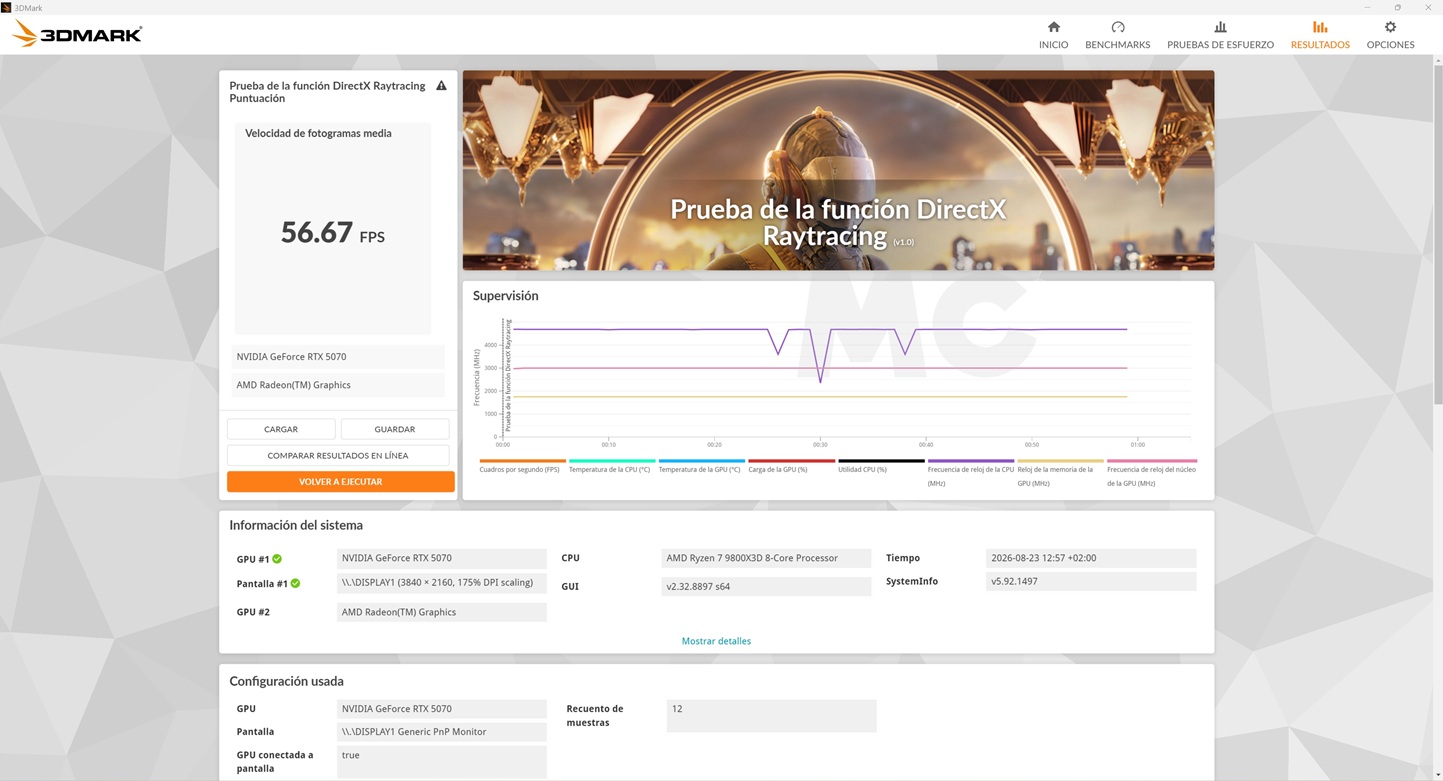Toggle Frecuencia de reloj del núcleo de la GPU legend

[x=1151, y=473]
